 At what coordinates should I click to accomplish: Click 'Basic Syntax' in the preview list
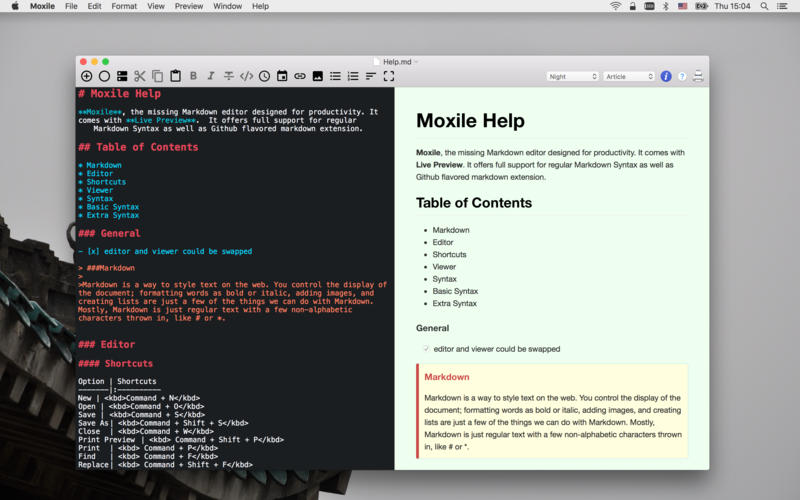coord(455,291)
